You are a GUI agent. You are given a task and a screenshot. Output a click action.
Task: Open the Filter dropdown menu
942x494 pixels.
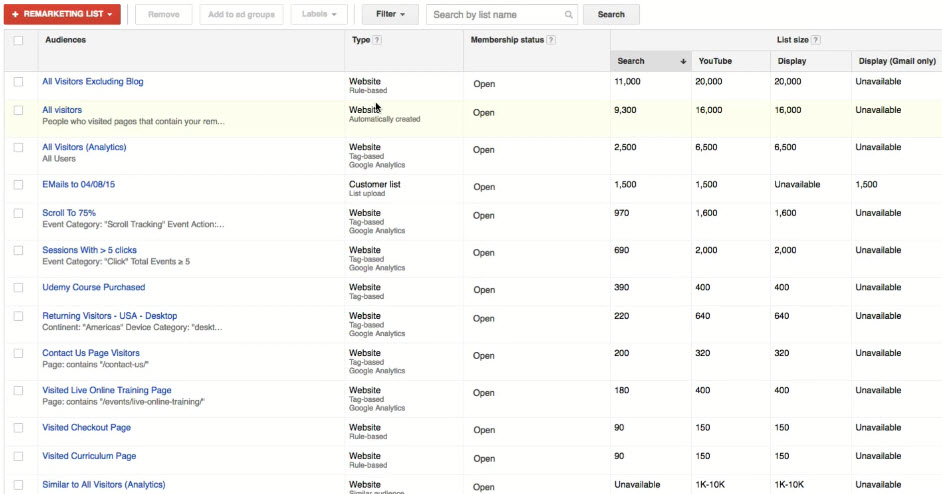click(x=390, y=15)
